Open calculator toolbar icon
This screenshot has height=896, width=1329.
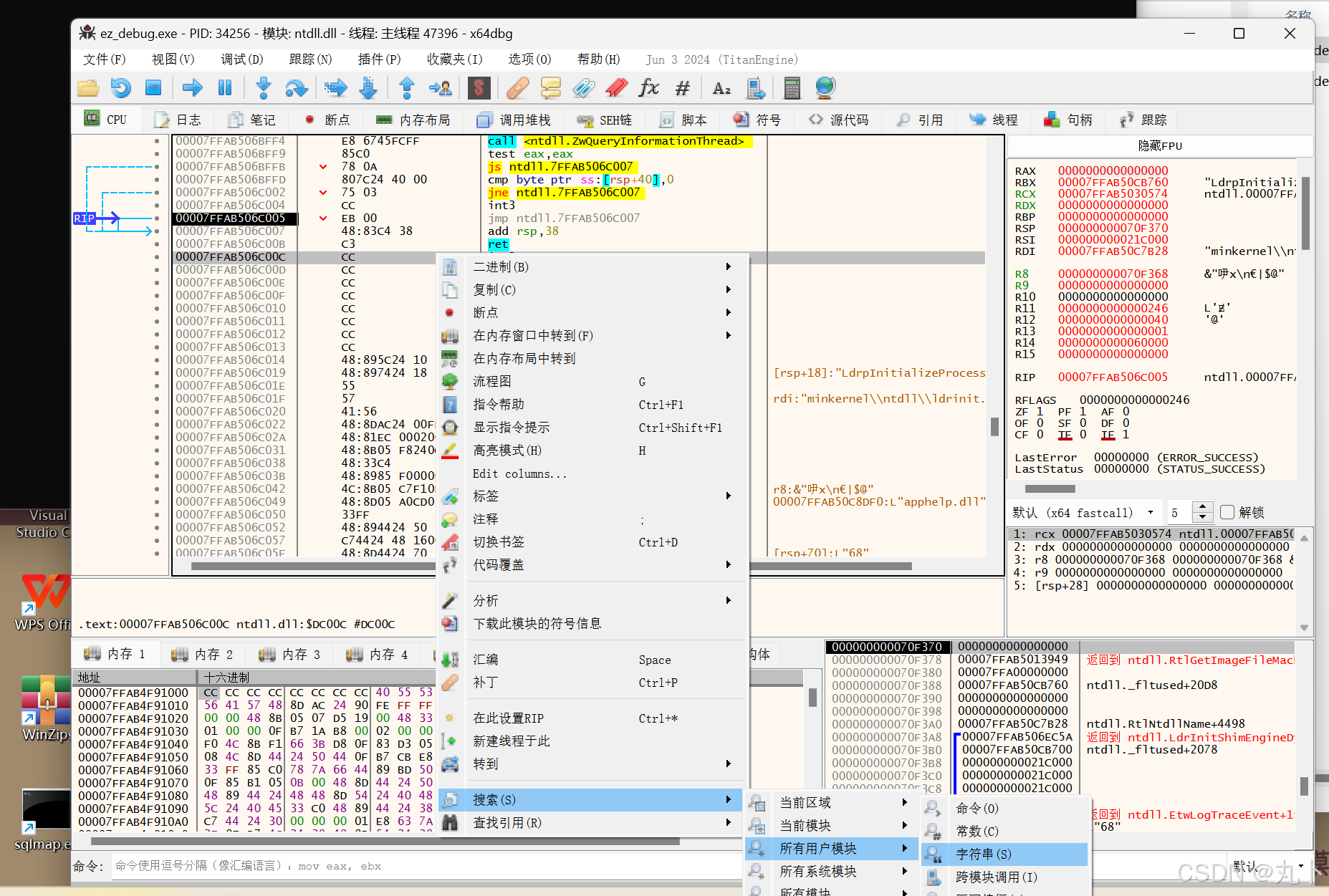point(792,88)
